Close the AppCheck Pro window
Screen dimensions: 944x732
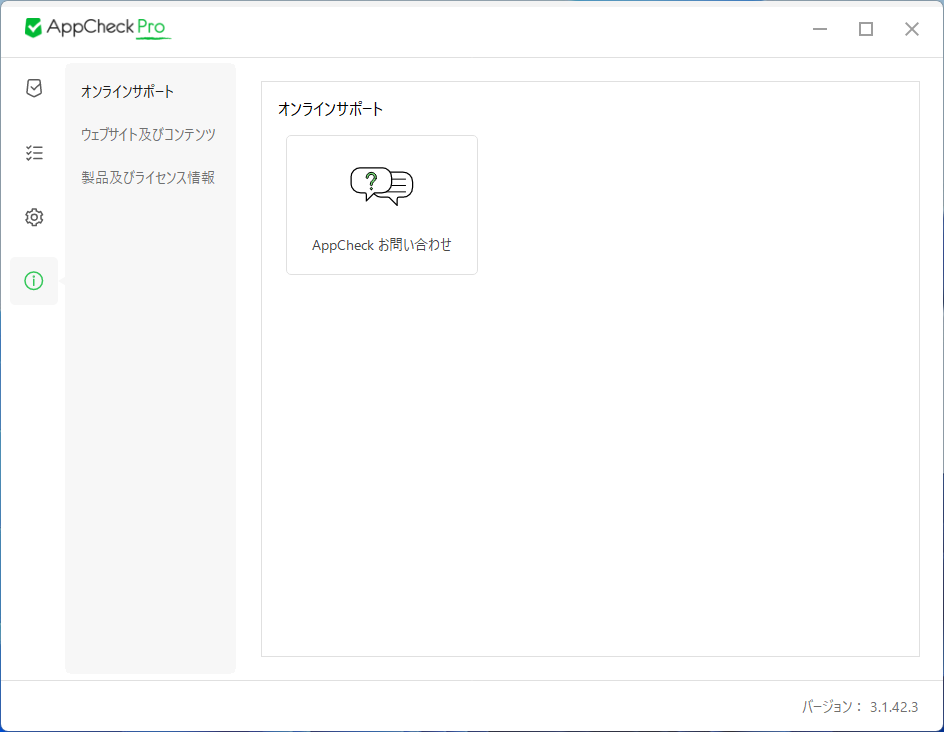pyautogui.click(x=912, y=29)
